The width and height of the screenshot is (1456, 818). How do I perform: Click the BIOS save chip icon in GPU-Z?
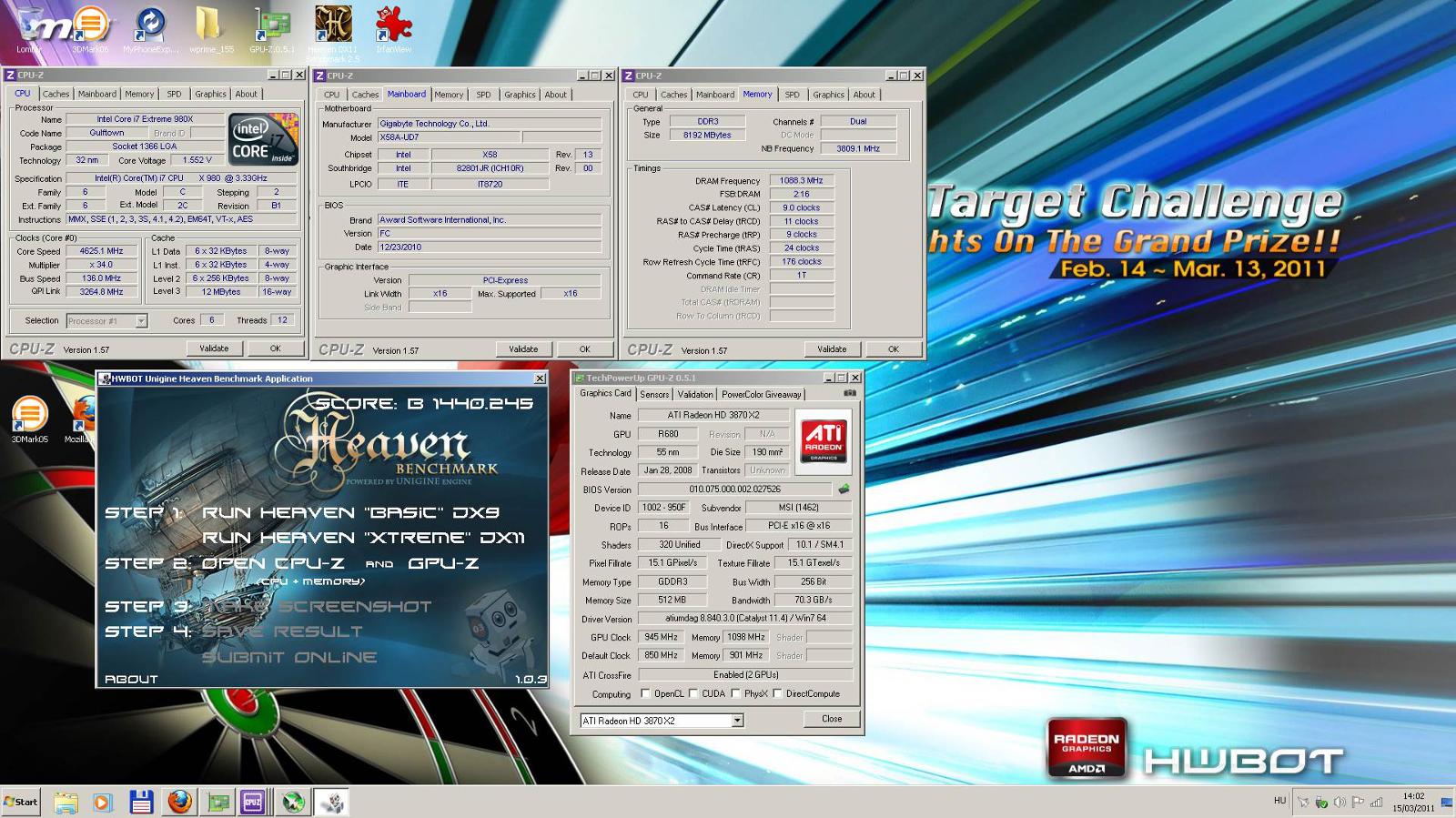pyautogui.click(x=844, y=490)
